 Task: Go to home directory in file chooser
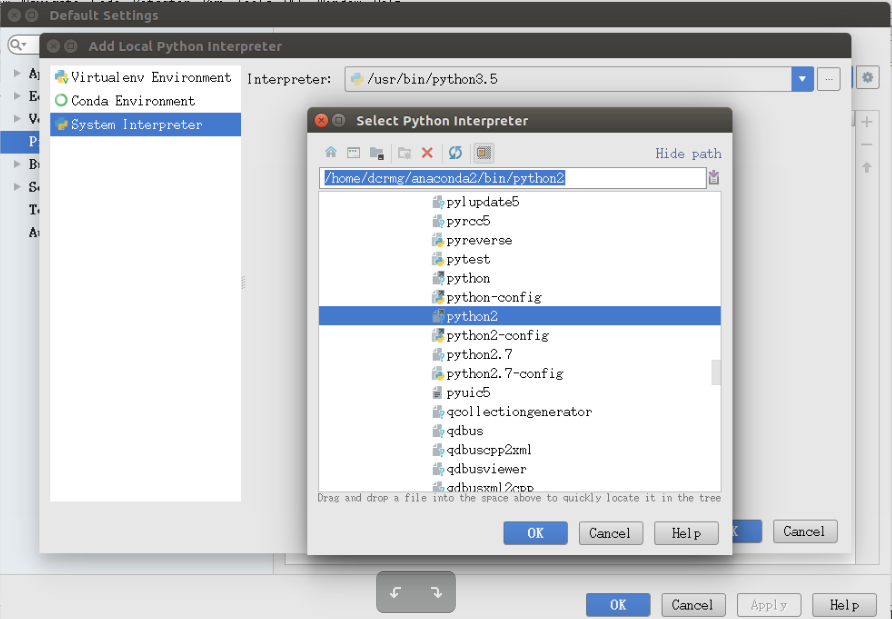click(331, 152)
